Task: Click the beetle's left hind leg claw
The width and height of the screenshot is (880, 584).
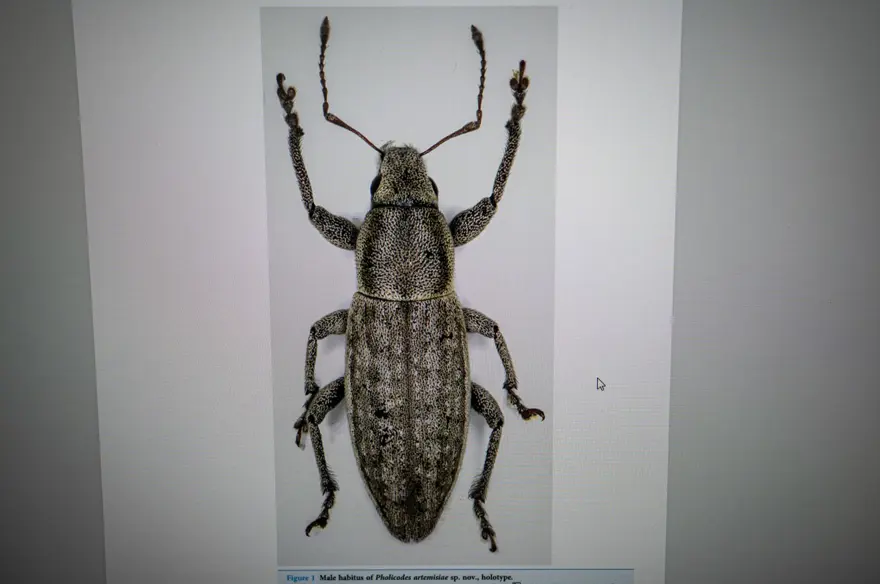Action: coord(318,523)
